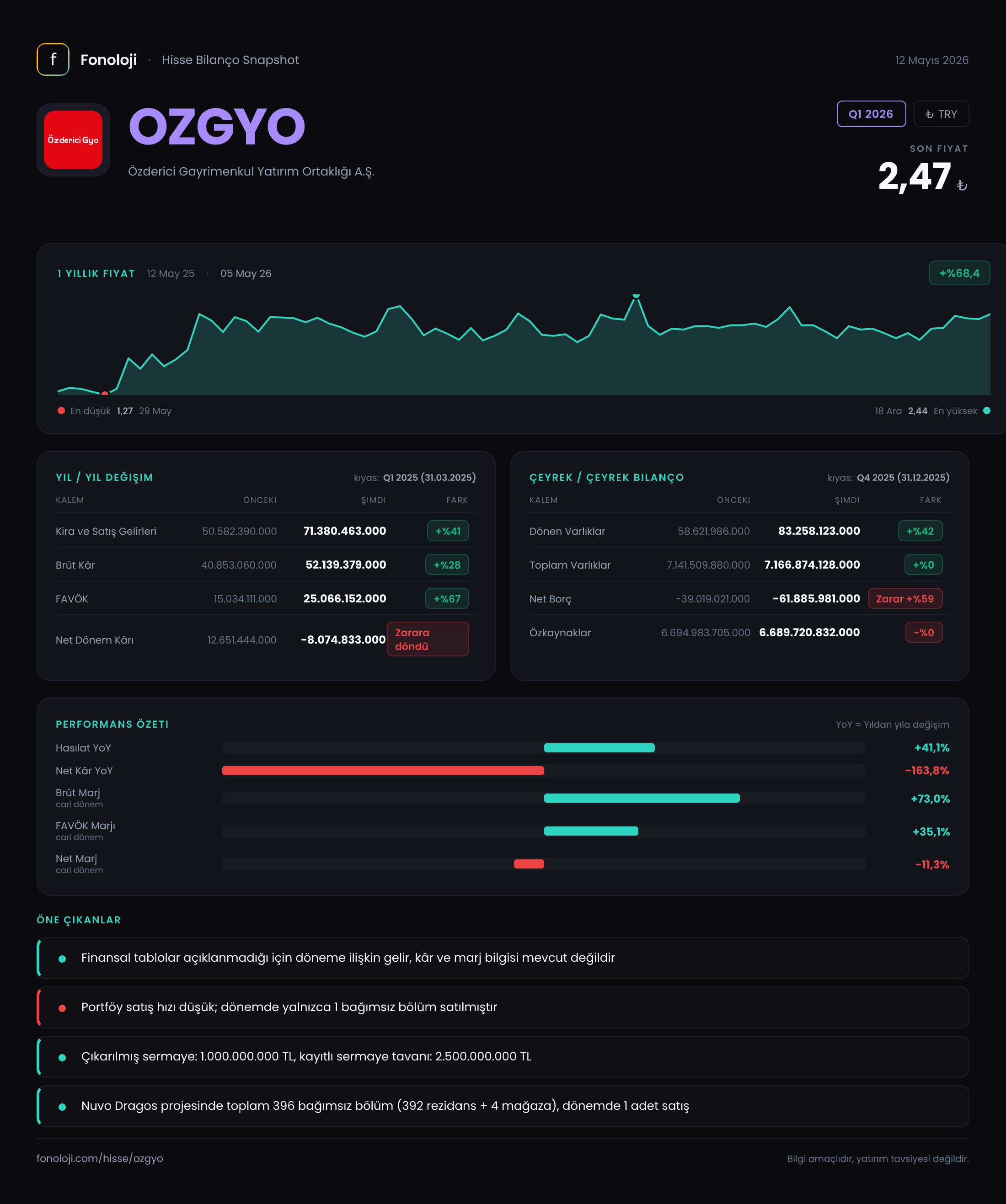Click the 'Kira ve Satış Gelirleri' row label
This screenshot has height=1204, width=1006.
click(x=106, y=531)
